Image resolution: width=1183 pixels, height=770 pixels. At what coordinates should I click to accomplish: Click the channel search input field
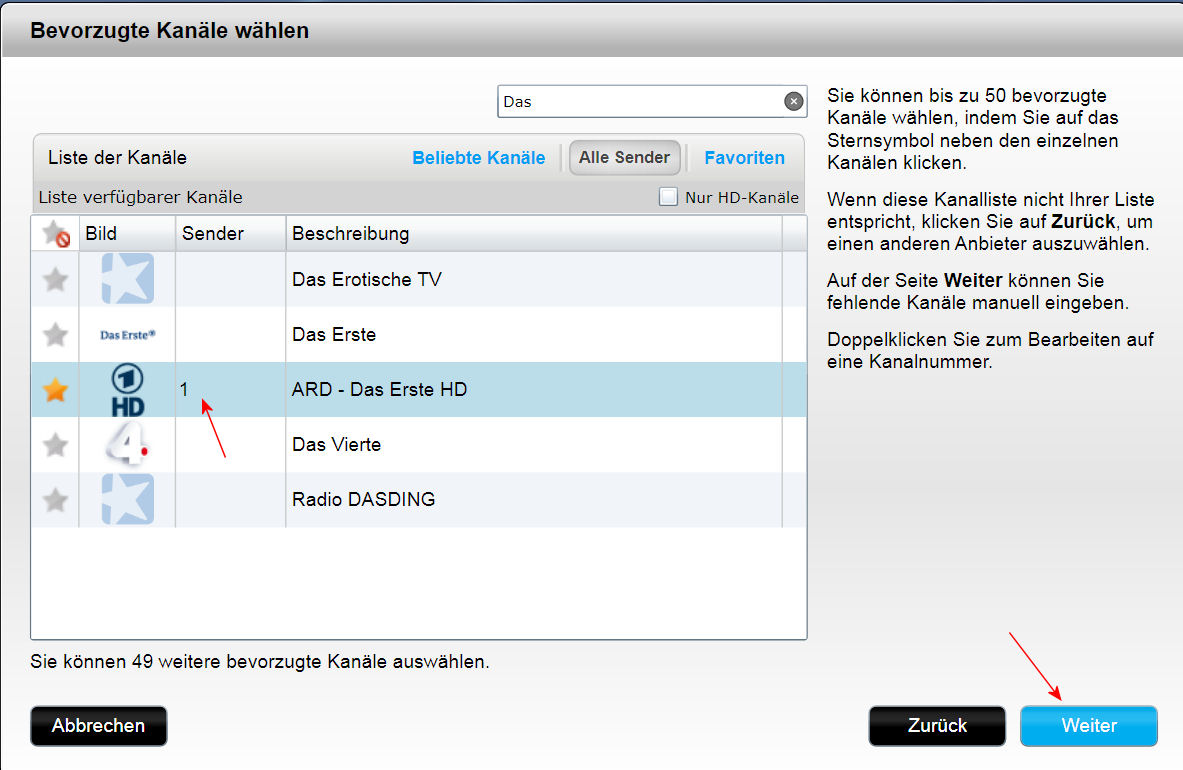pyautogui.click(x=640, y=101)
